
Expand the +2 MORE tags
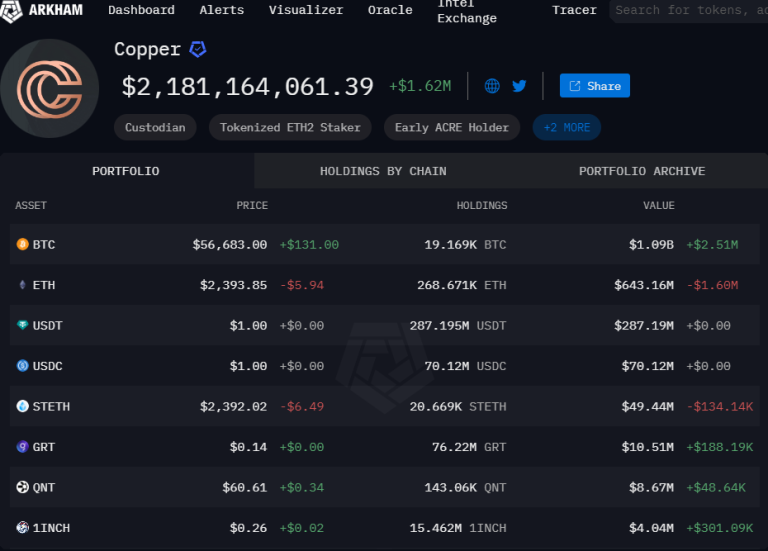[x=566, y=127]
